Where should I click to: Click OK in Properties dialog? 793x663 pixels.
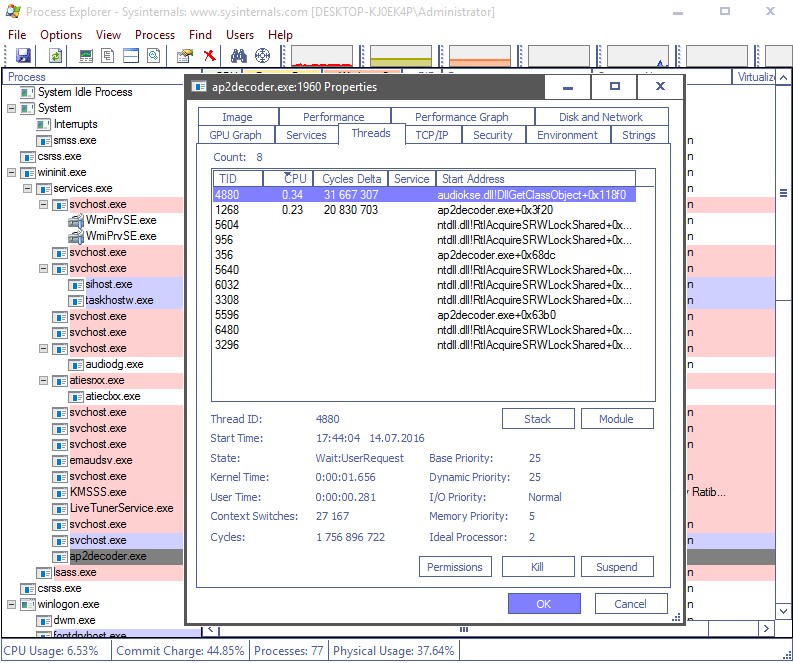544,604
